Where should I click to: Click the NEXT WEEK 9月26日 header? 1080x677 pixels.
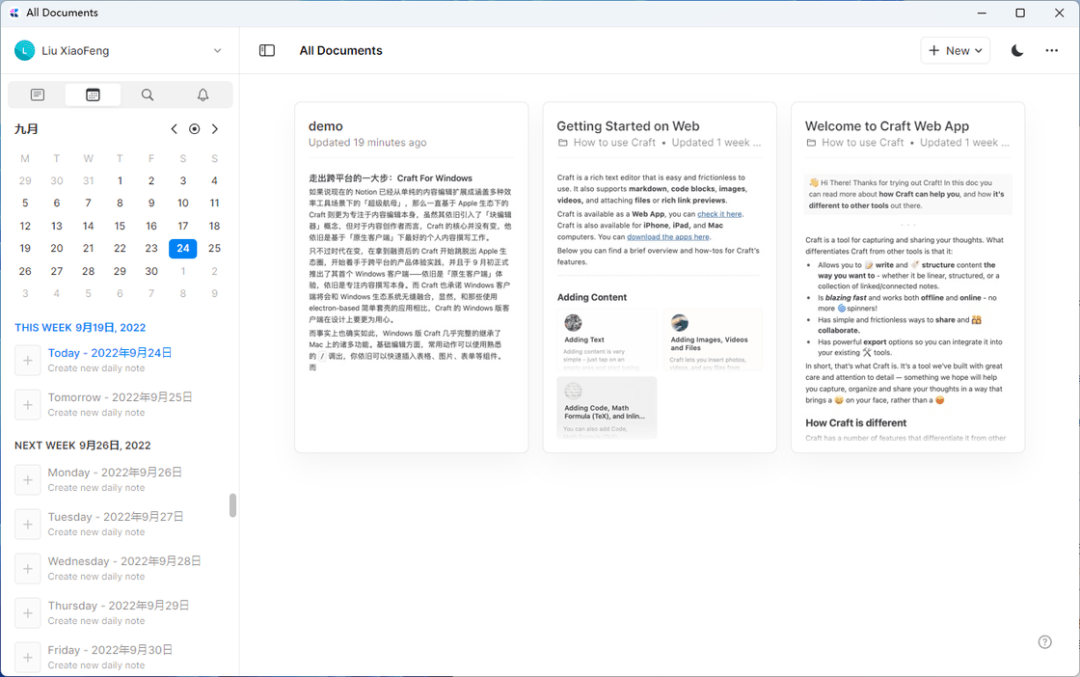coord(83,446)
